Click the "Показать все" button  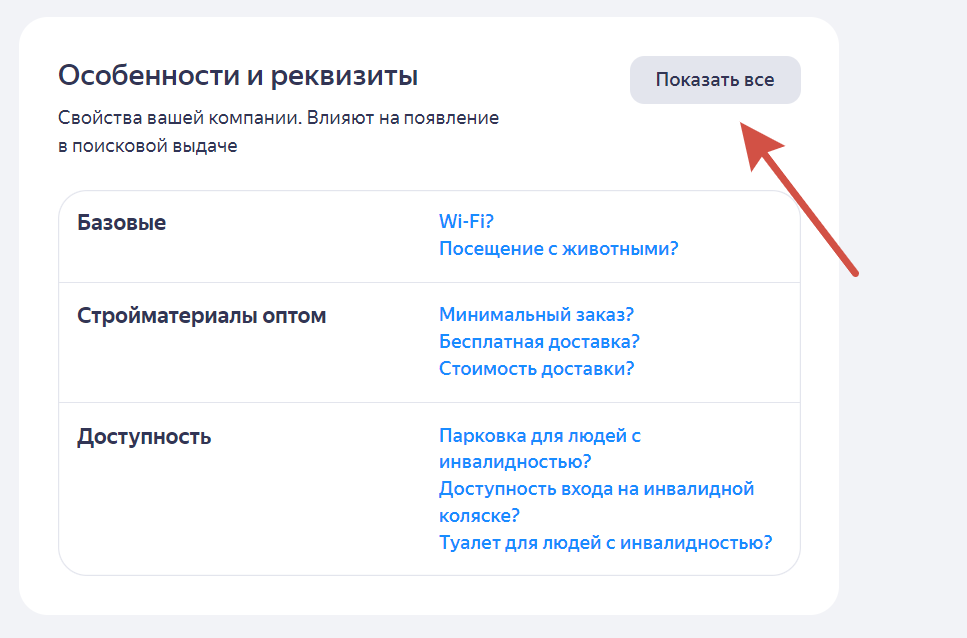715,80
